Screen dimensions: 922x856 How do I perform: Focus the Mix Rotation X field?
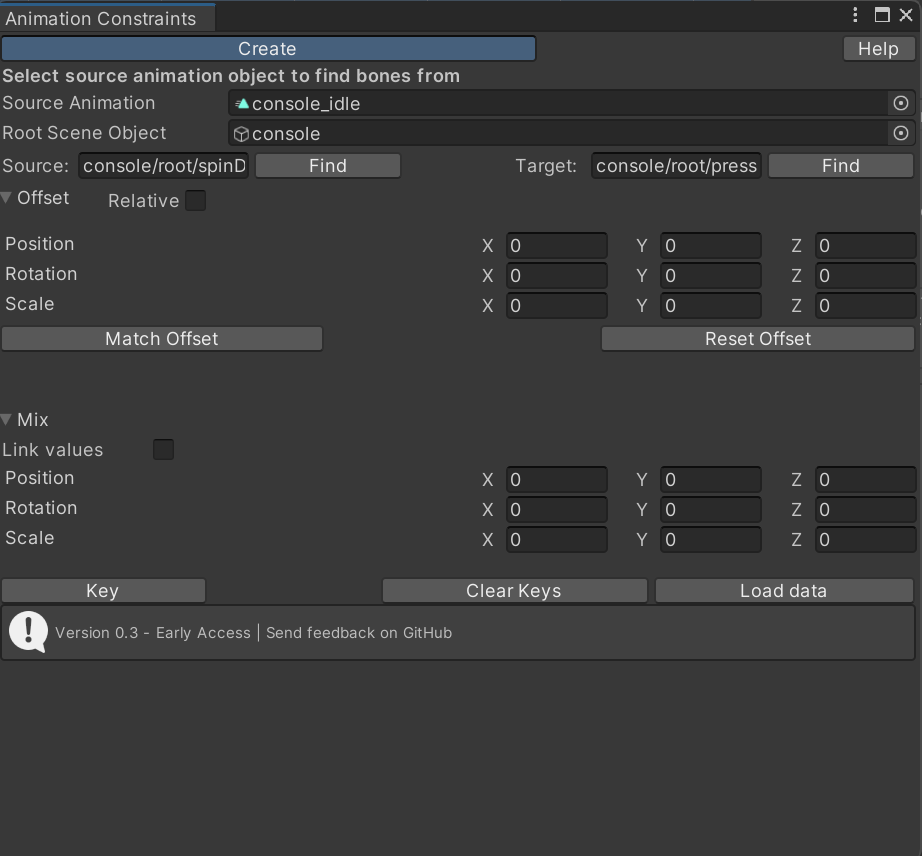point(557,510)
